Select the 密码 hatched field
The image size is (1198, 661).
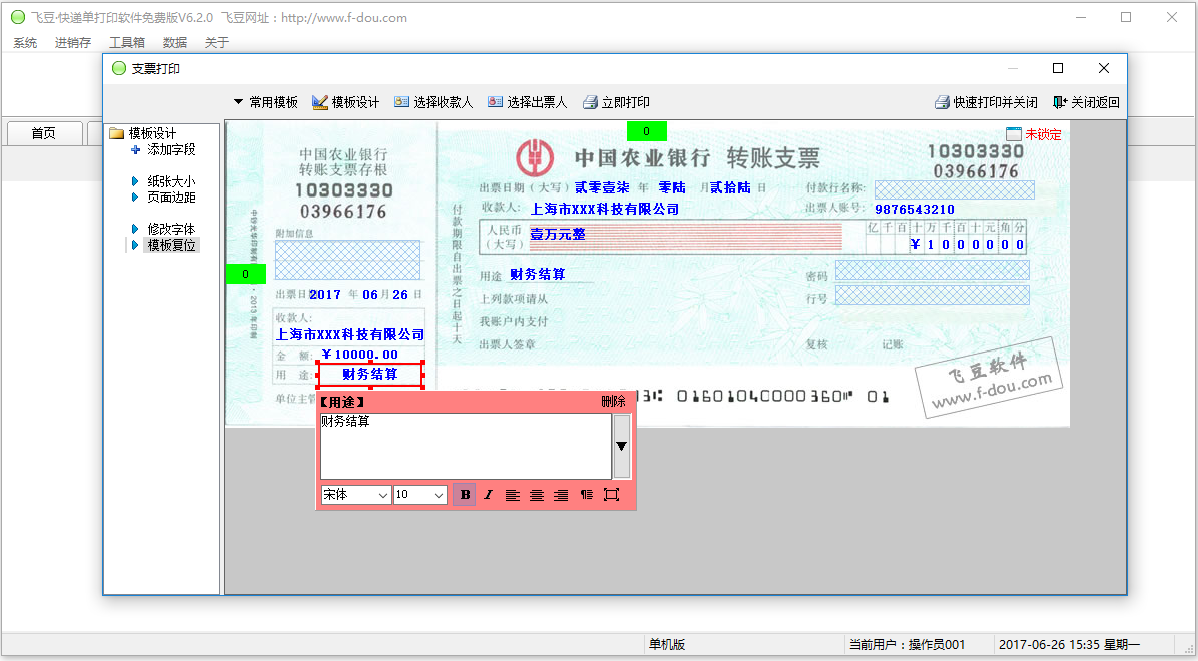coord(932,271)
